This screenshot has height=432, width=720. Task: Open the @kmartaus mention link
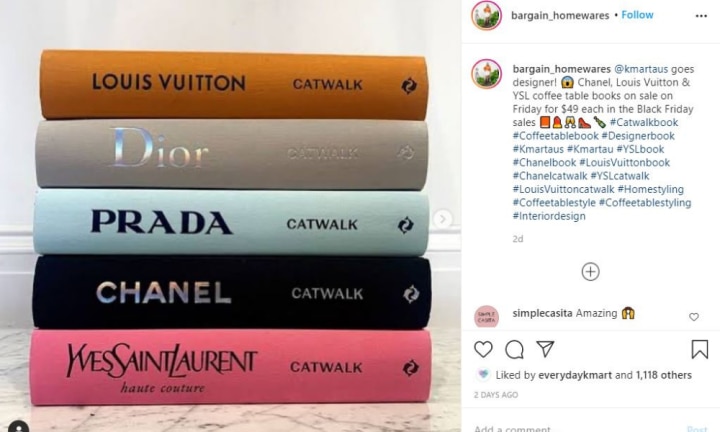pyautogui.click(x=641, y=69)
